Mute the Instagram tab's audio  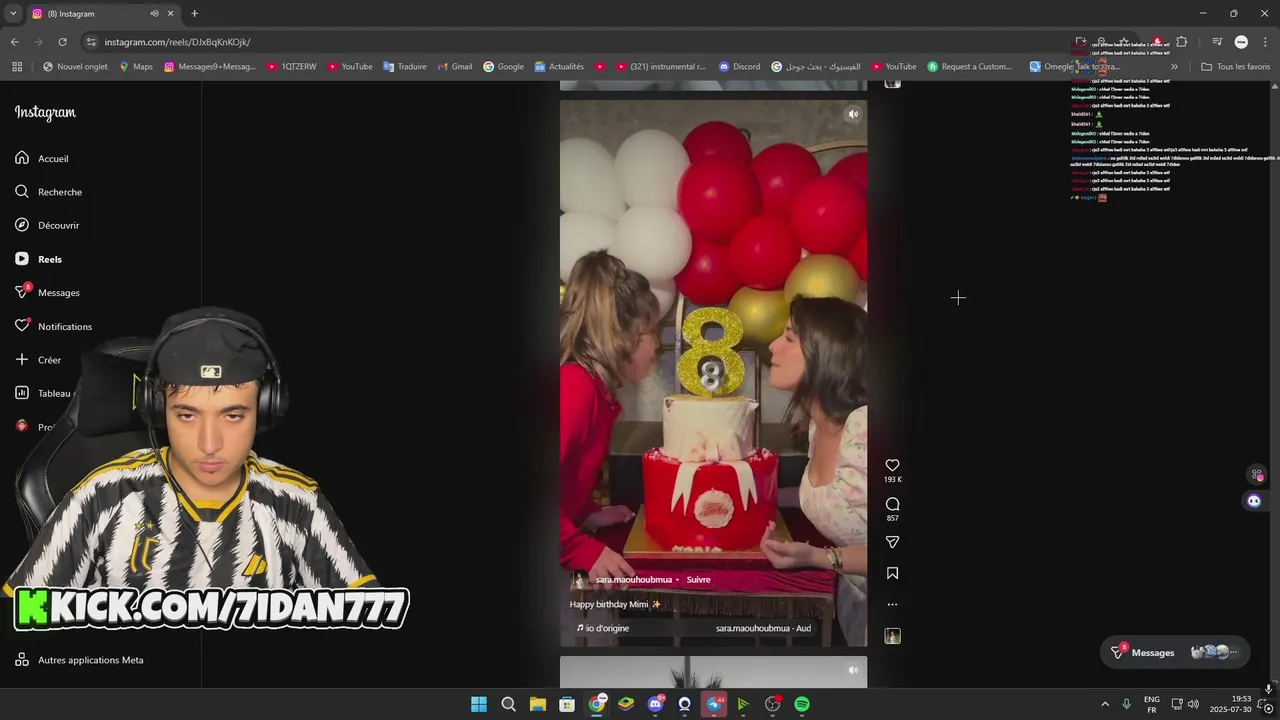pos(154,13)
